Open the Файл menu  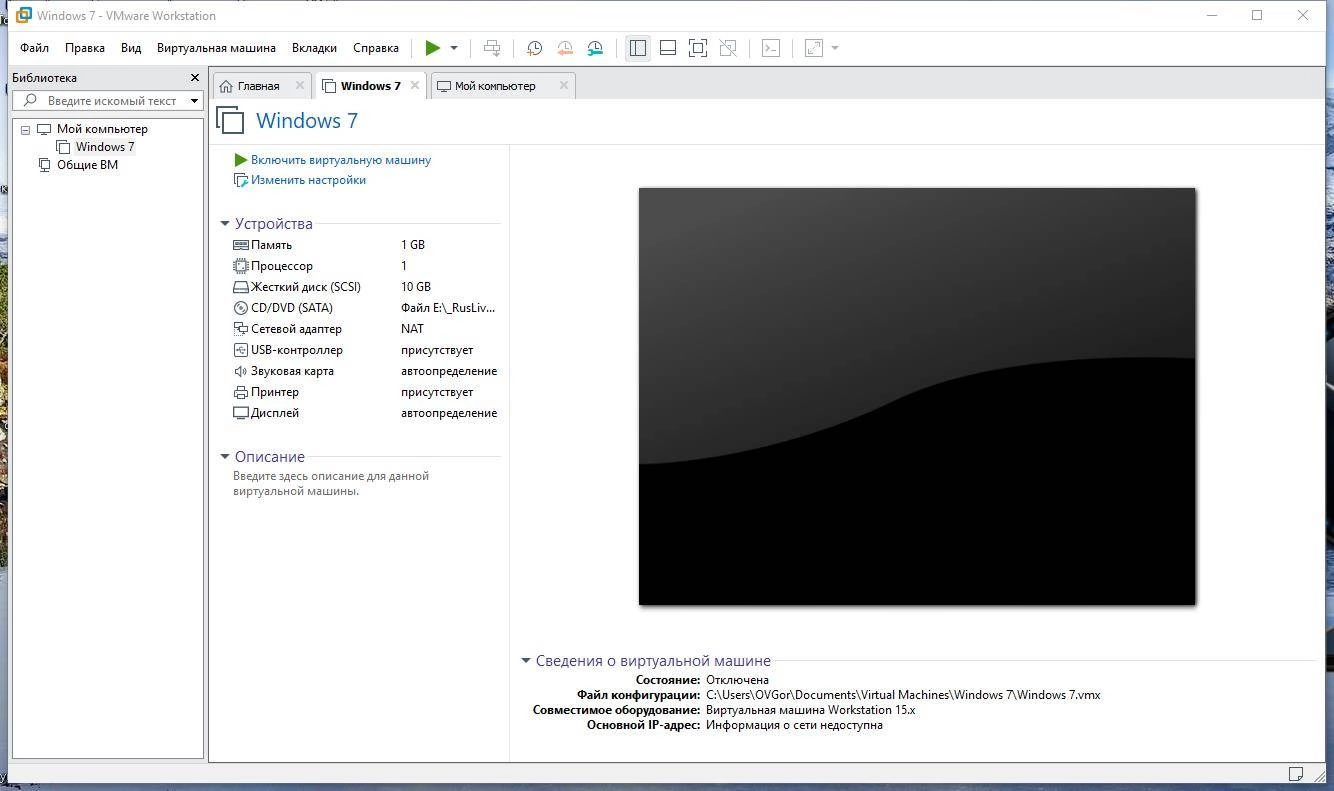click(34, 48)
